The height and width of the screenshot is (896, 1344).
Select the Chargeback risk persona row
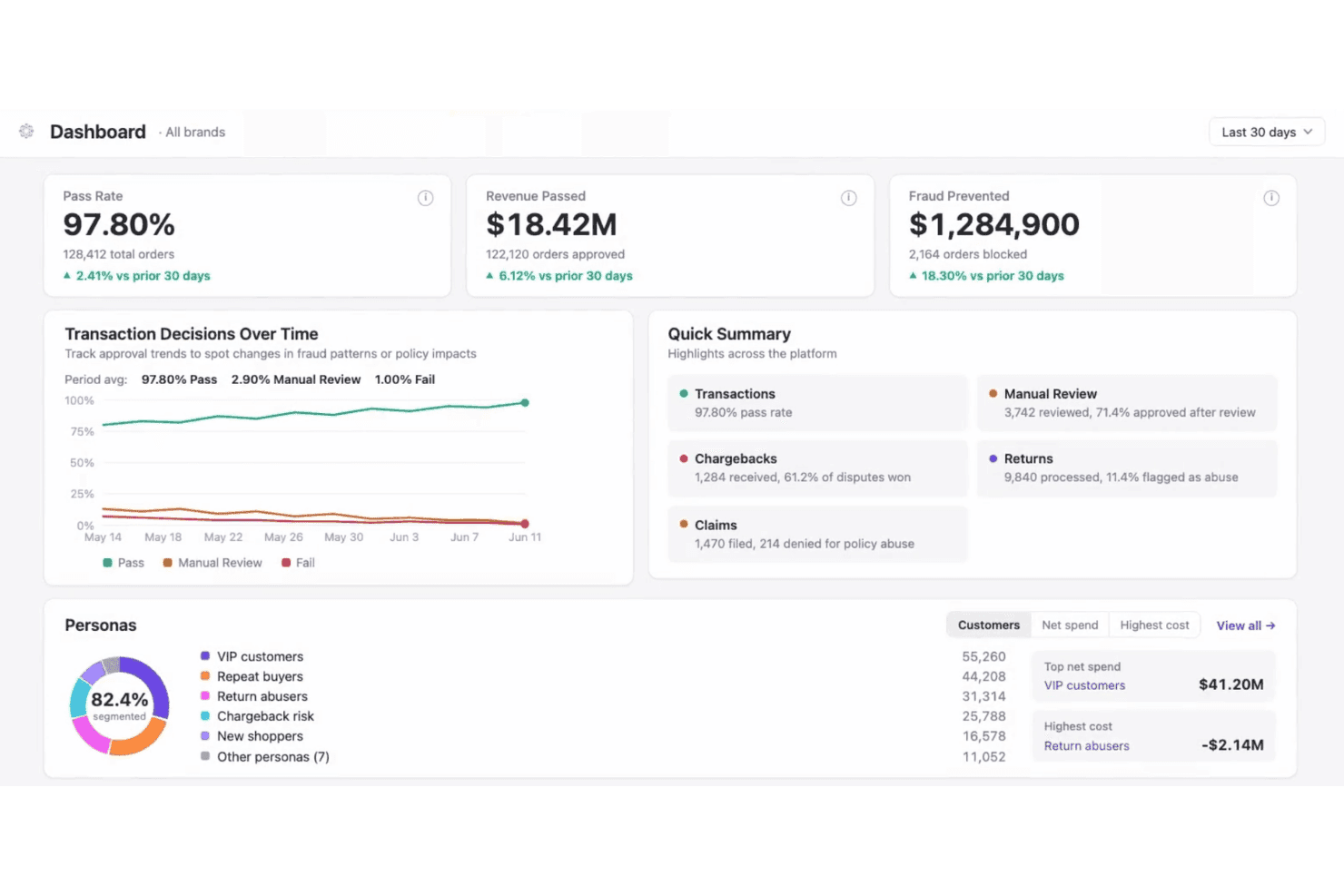[x=603, y=716]
